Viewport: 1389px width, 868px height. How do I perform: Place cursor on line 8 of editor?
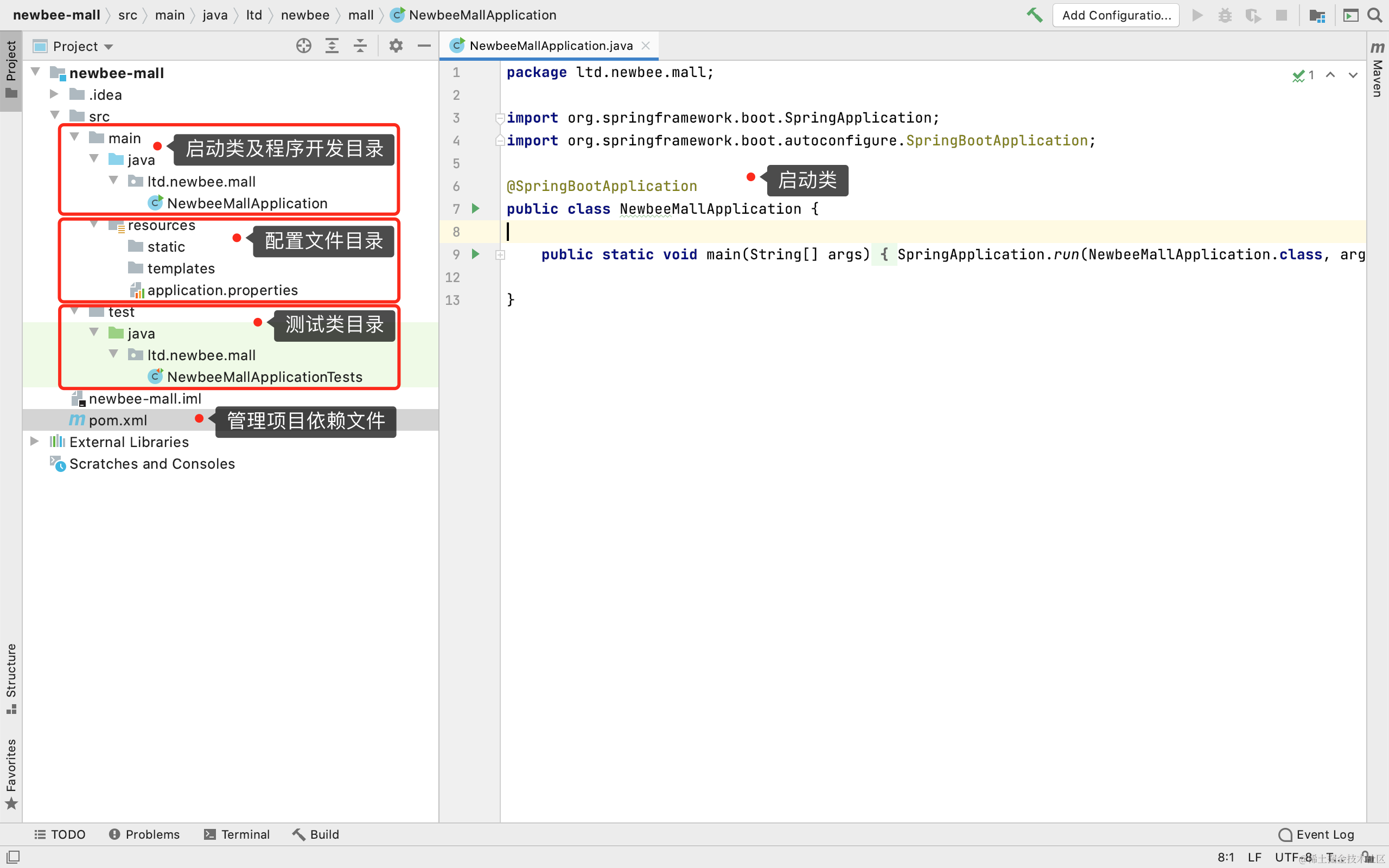pyautogui.click(x=933, y=231)
